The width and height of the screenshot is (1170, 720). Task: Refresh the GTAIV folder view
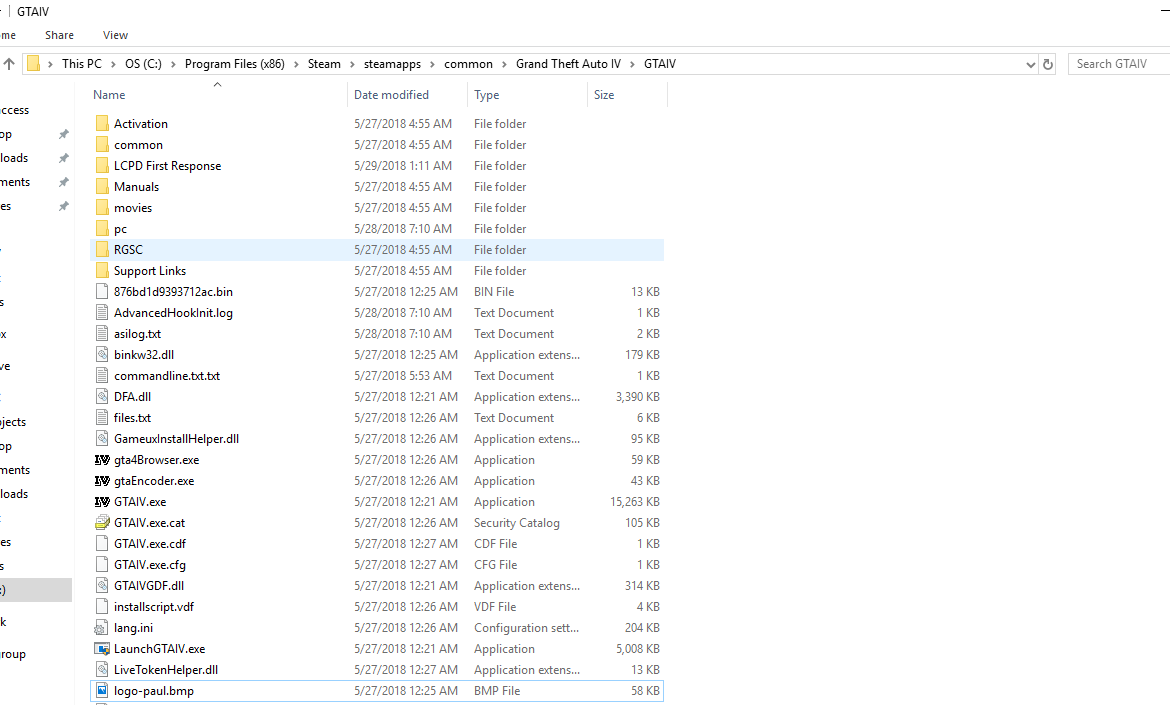coord(1048,64)
